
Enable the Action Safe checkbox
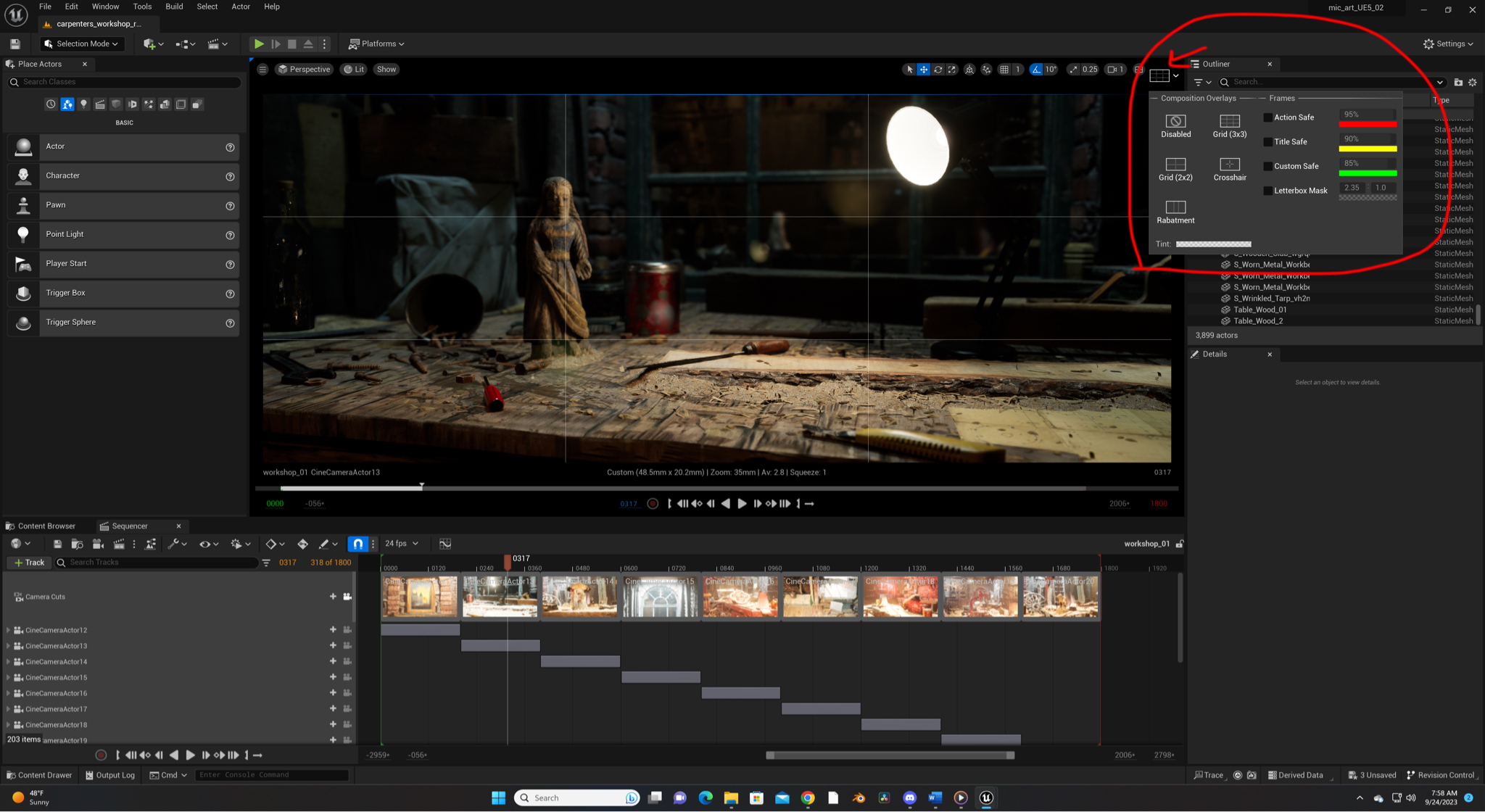tap(1267, 117)
